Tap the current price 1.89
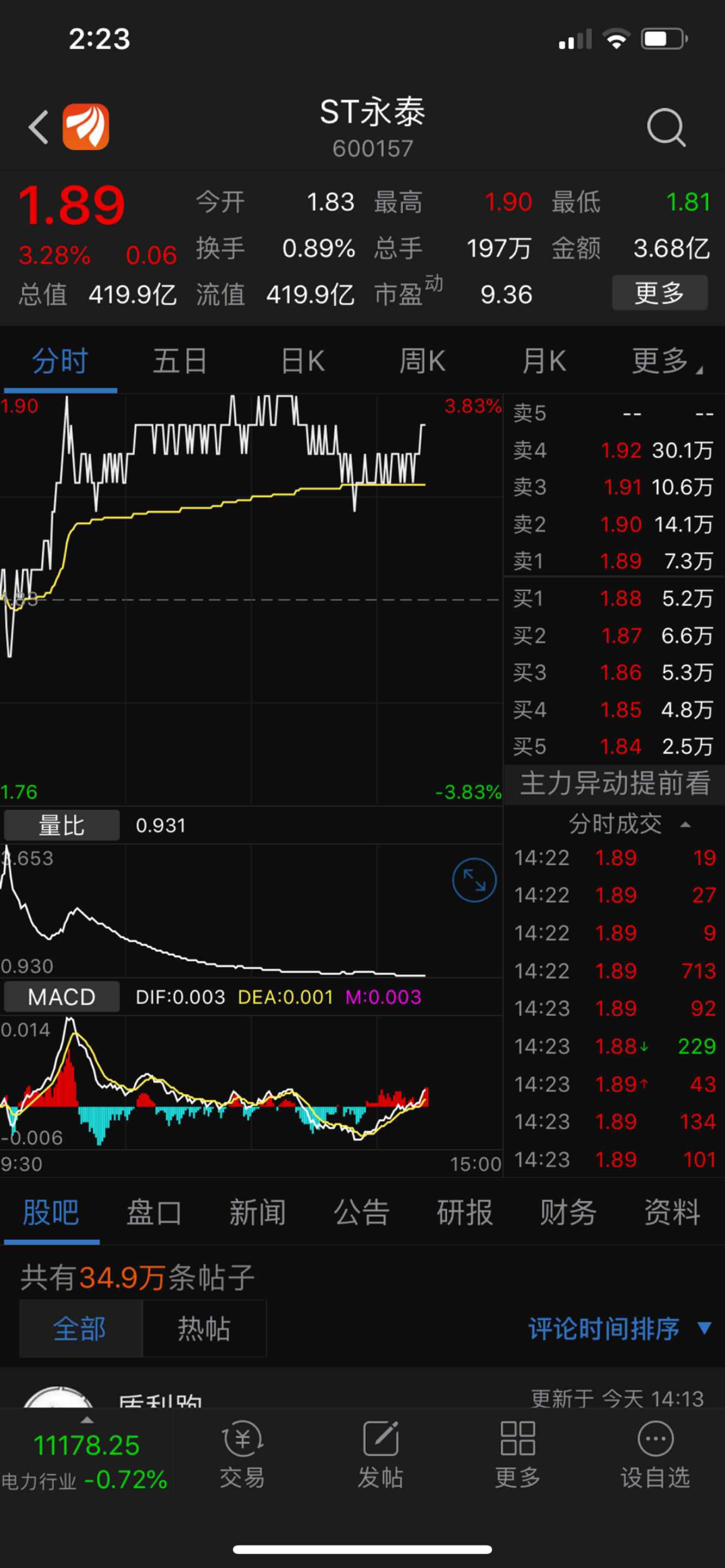Viewport: 725px width, 1568px height. [72, 205]
